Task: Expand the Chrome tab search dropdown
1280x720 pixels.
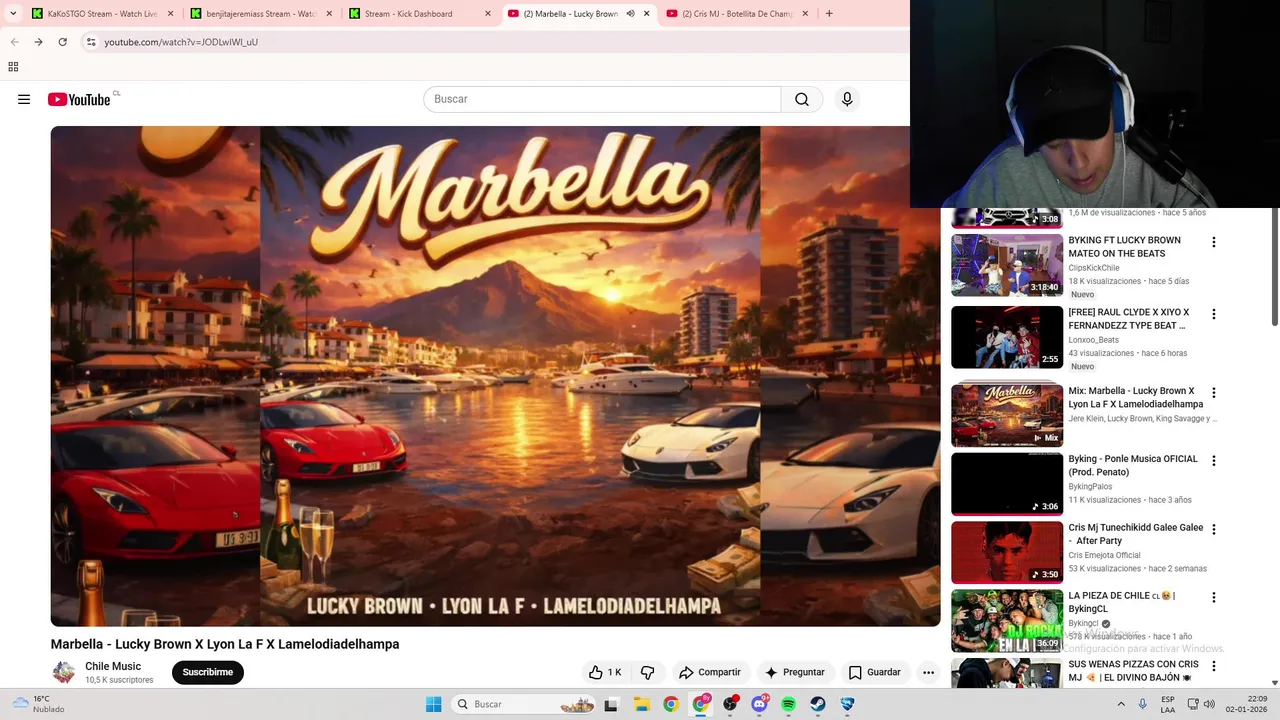Action: [x=13, y=14]
